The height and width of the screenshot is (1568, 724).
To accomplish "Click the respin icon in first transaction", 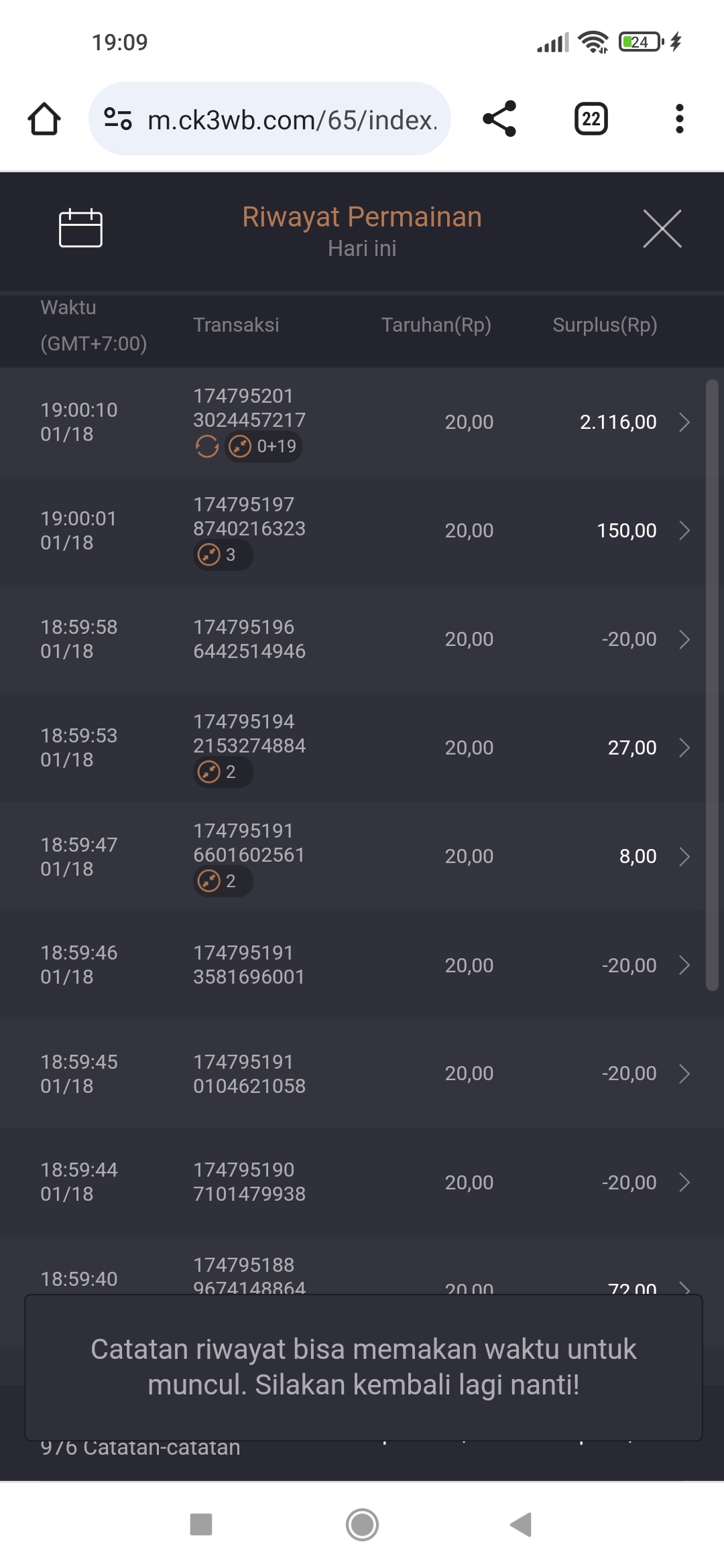I will [x=207, y=446].
